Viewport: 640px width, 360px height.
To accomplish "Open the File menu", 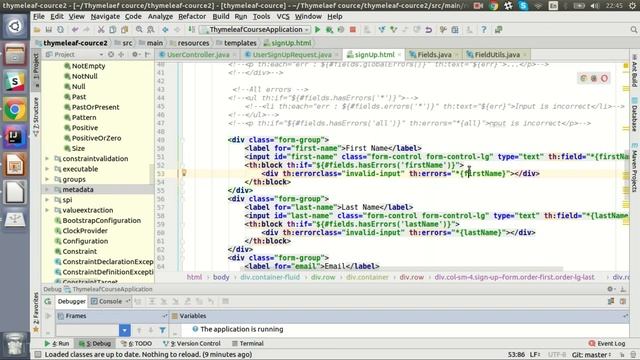I will coord(39,16).
